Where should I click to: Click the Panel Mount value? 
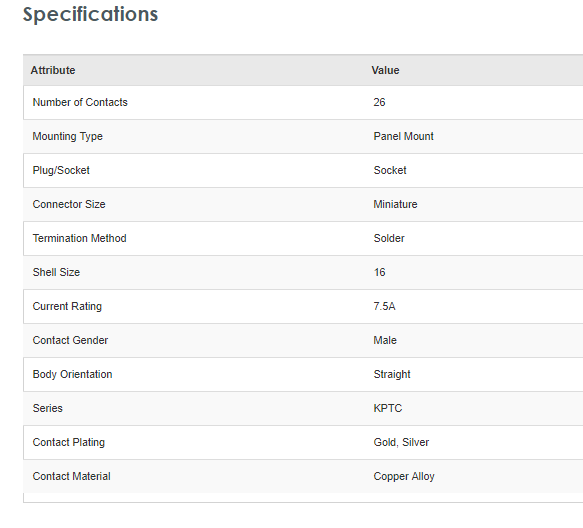[x=403, y=136]
